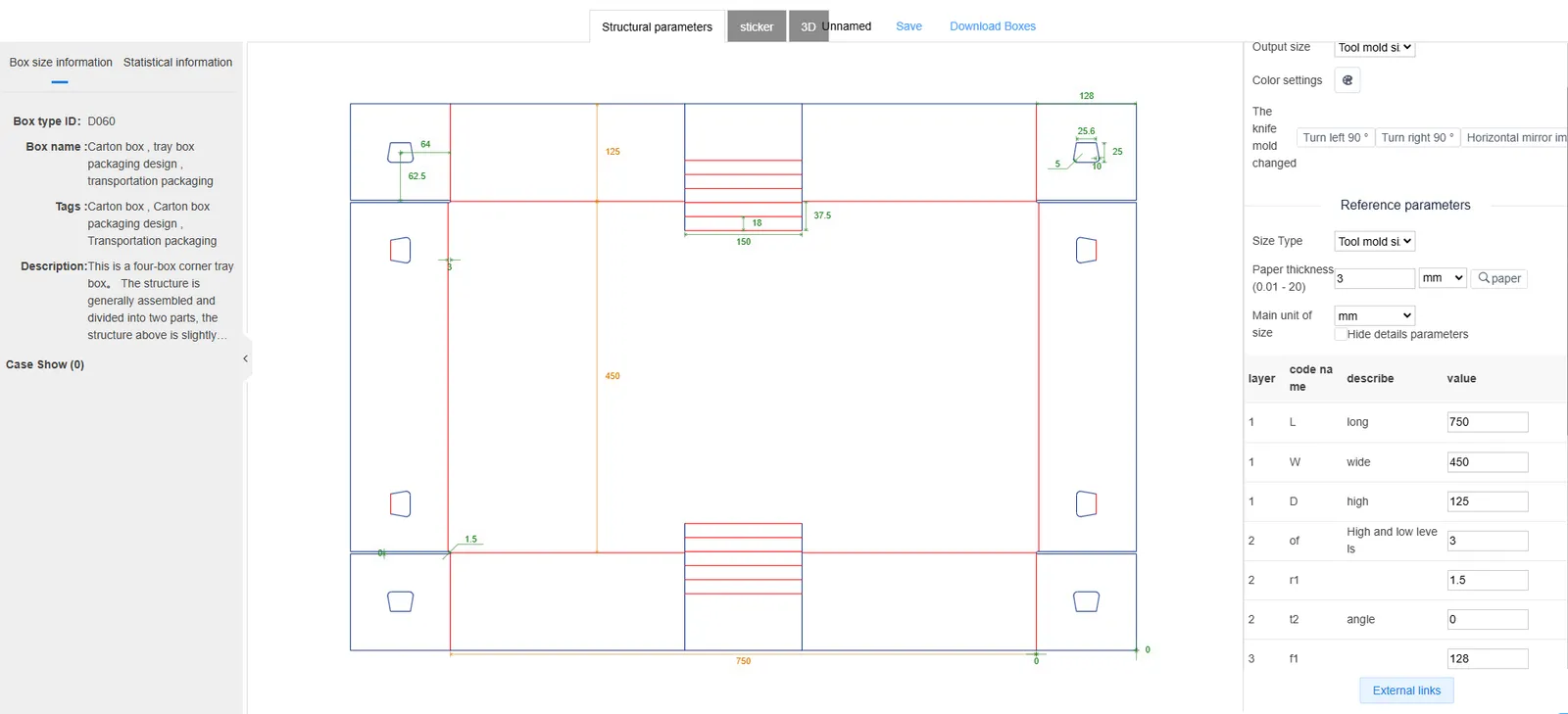Collapse the left information panel with the chevron

pos(245,358)
